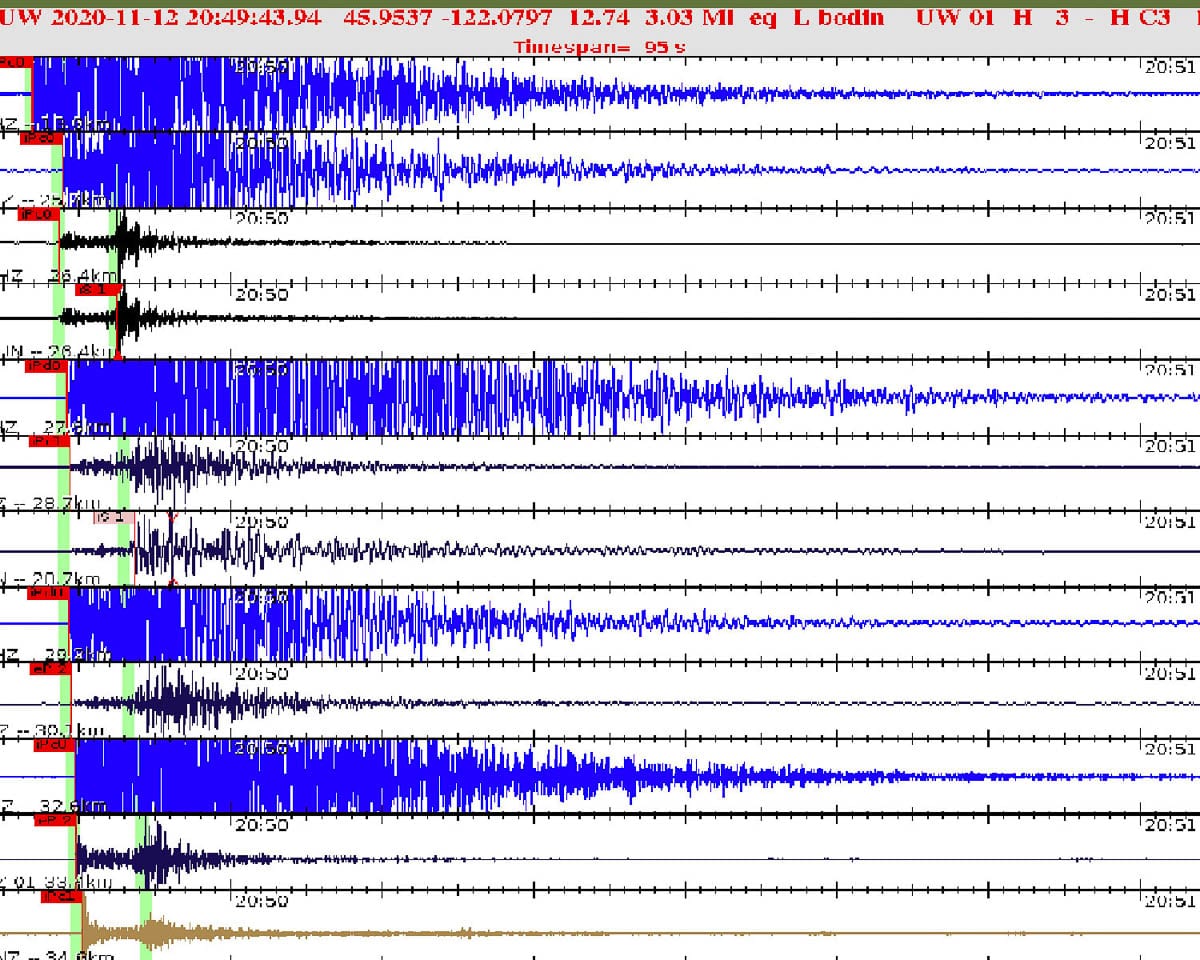Click the red S pick line tip on the 26.4km HN trace
Image resolution: width=1200 pixels, height=960 pixels.
tap(118, 354)
